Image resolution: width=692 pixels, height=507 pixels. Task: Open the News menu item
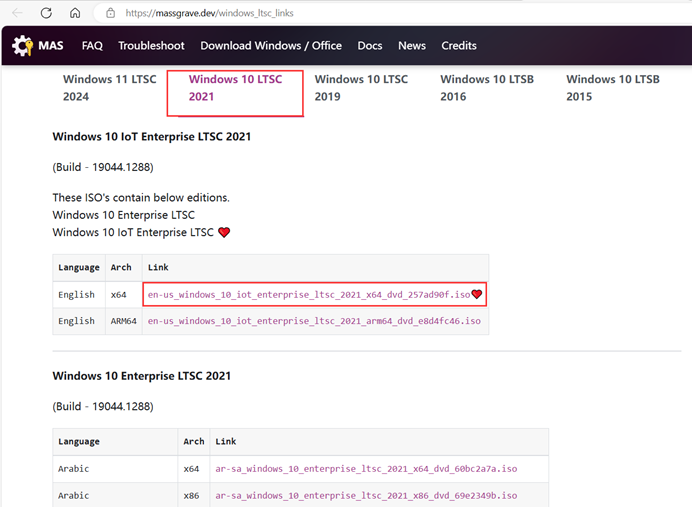pos(412,45)
